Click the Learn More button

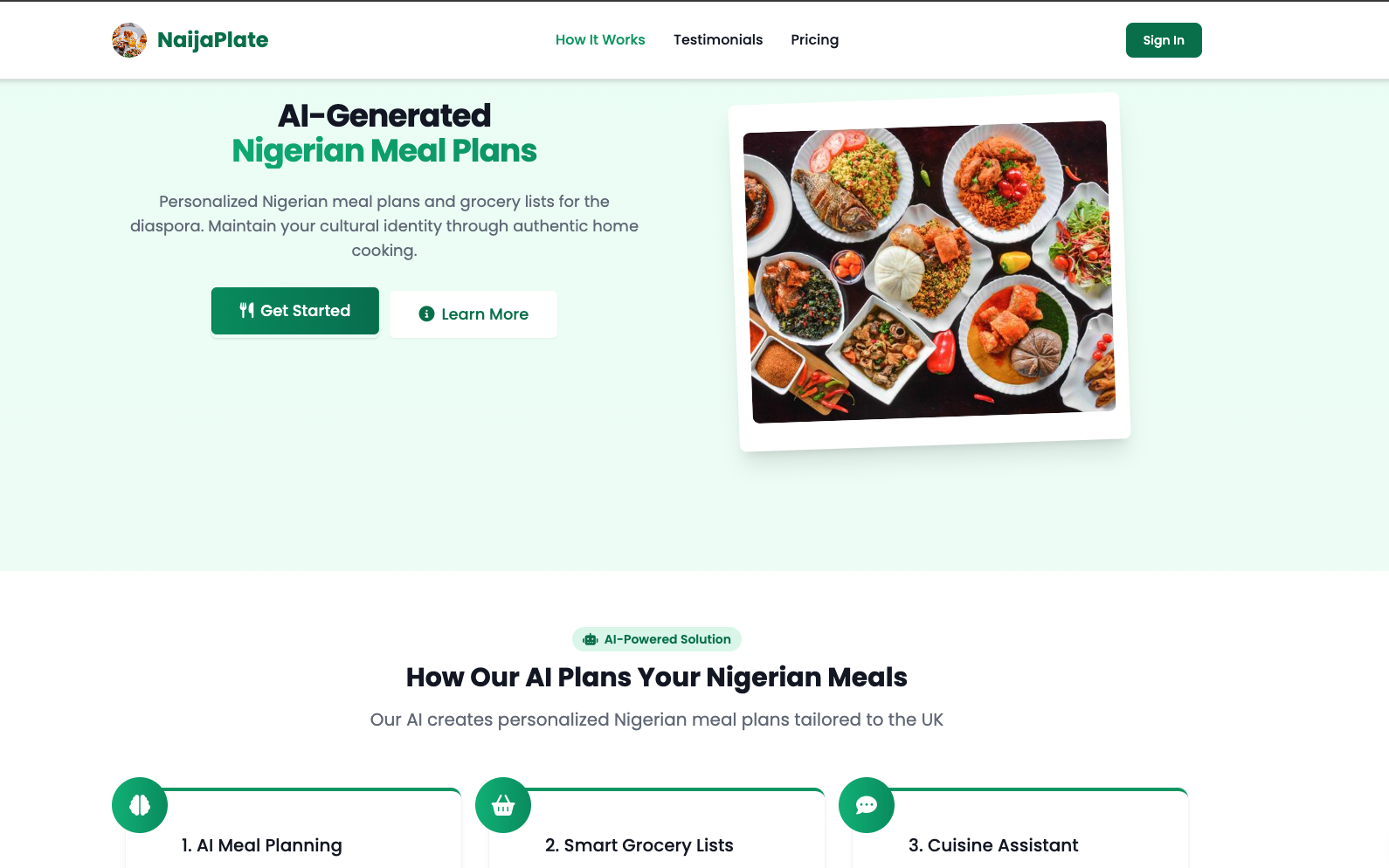(473, 314)
